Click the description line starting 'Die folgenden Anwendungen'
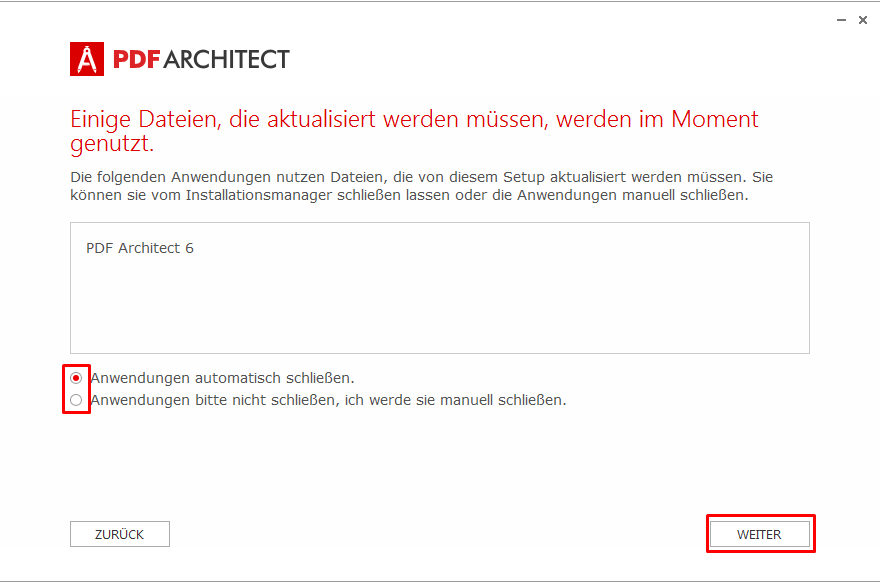This screenshot has height=583, width=880. coord(421,177)
